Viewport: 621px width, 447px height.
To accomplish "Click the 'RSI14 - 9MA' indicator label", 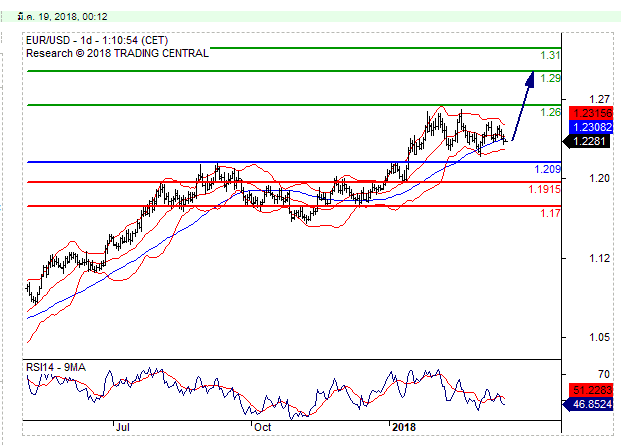I will tap(56, 367).
